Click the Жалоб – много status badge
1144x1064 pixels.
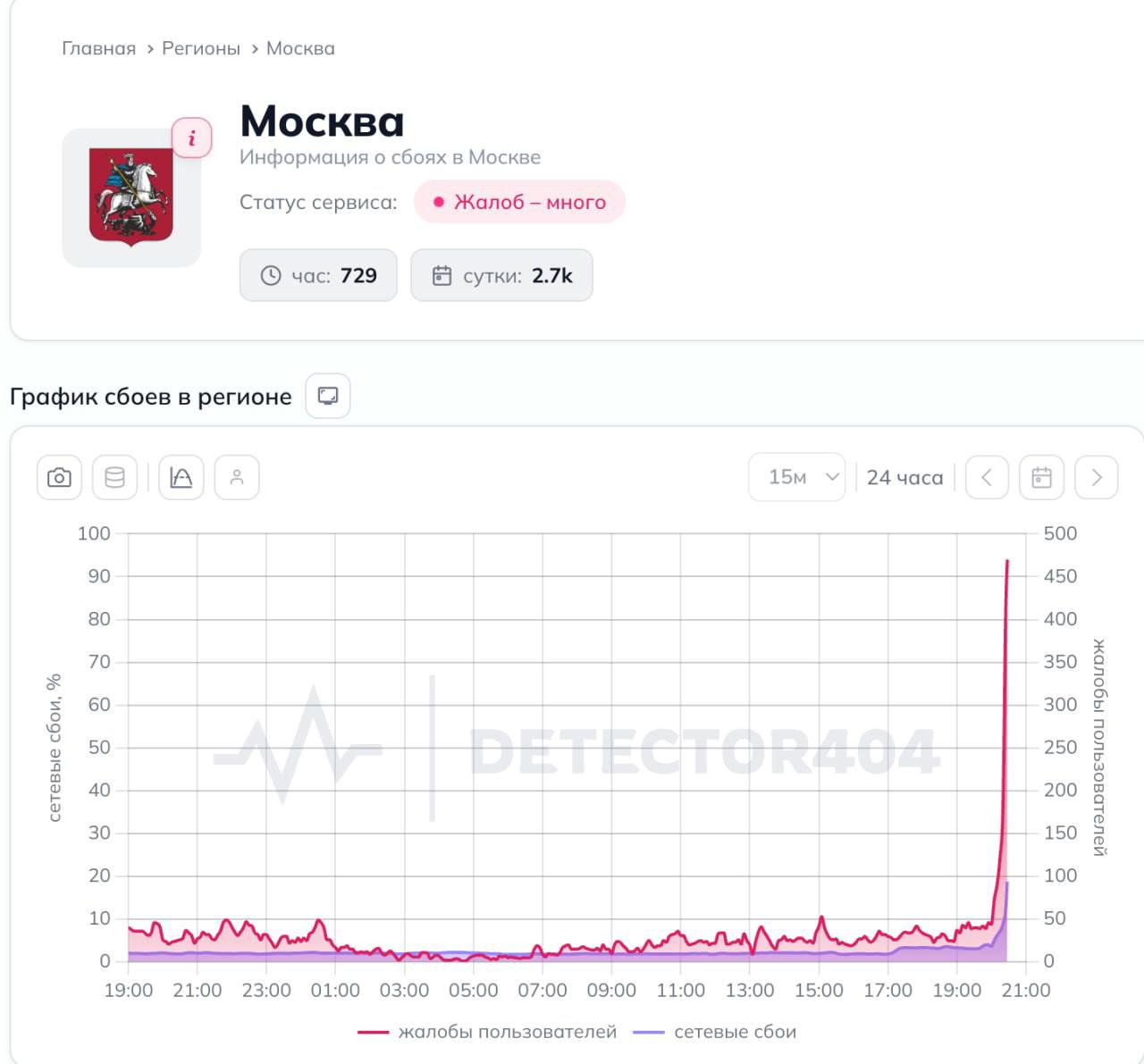(x=519, y=202)
